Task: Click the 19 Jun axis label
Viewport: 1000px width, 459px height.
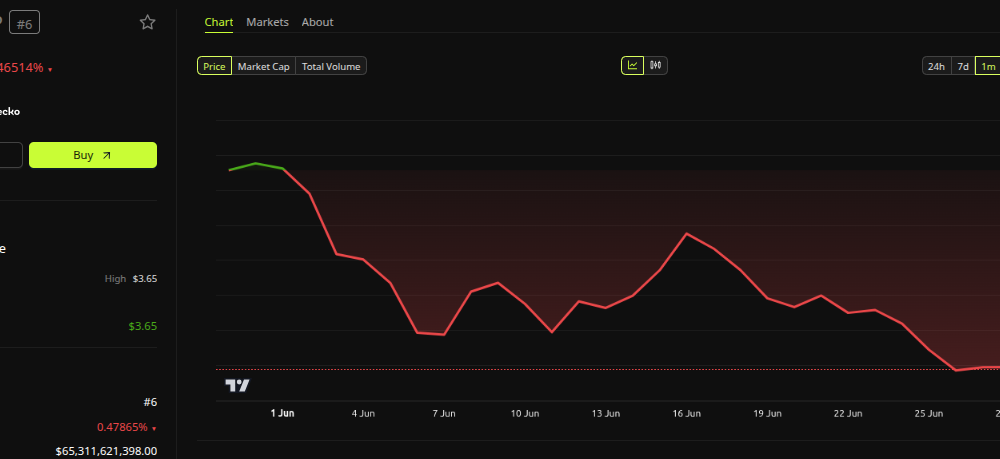Action: tap(767, 413)
